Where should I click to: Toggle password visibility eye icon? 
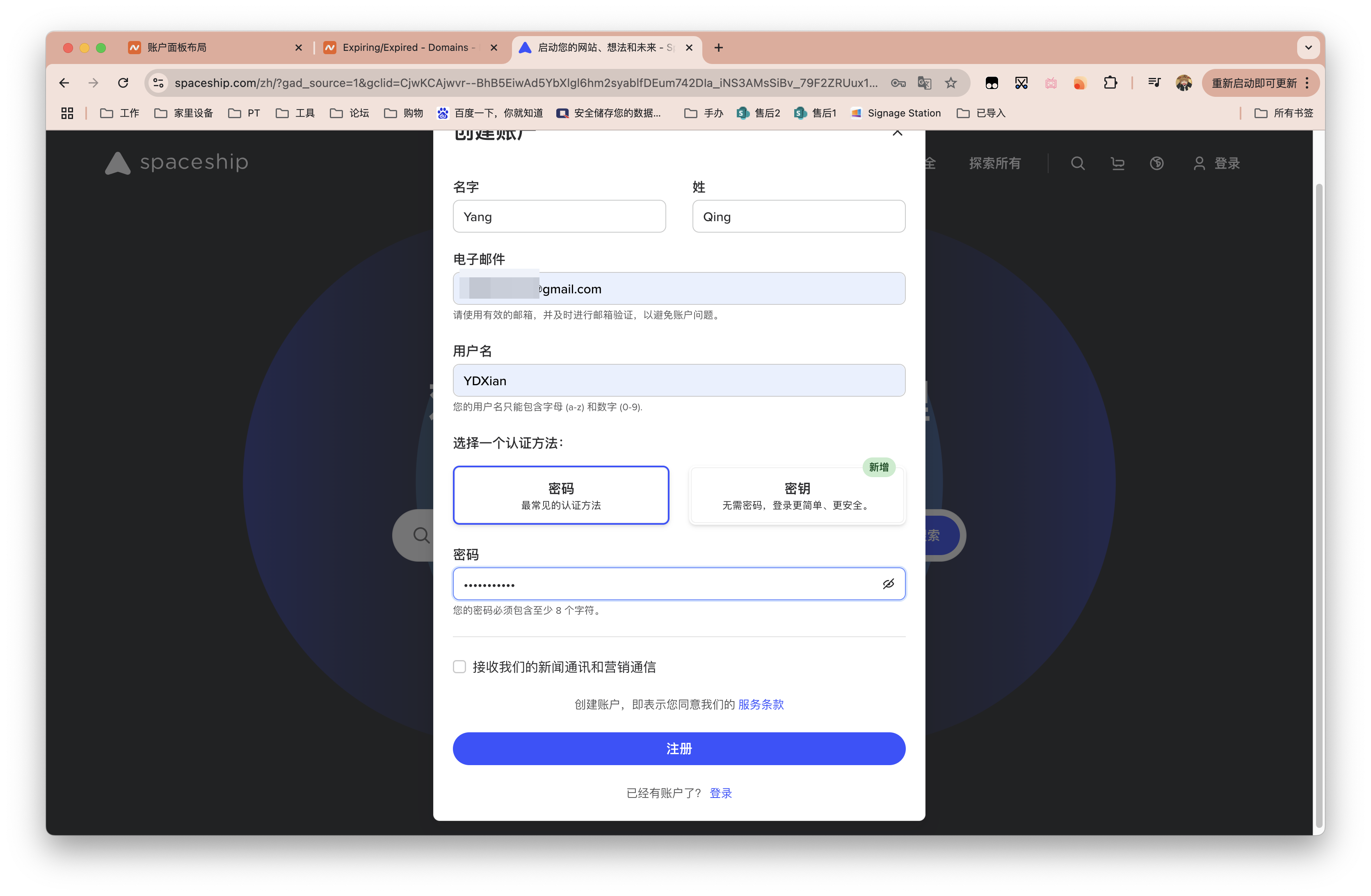pyautogui.click(x=888, y=584)
